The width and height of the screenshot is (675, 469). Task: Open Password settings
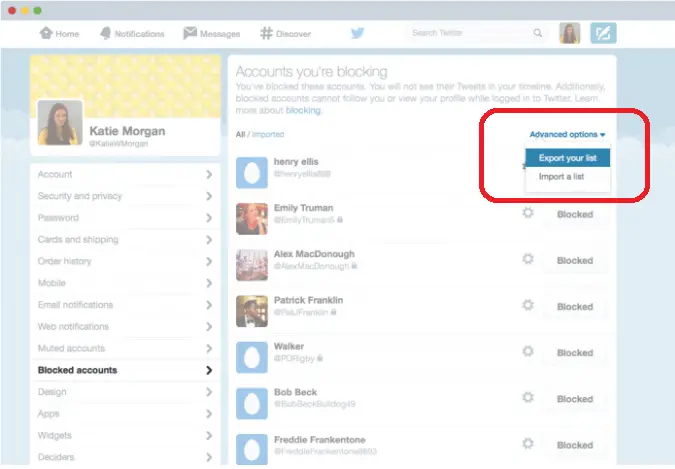(x=125, y=218)
